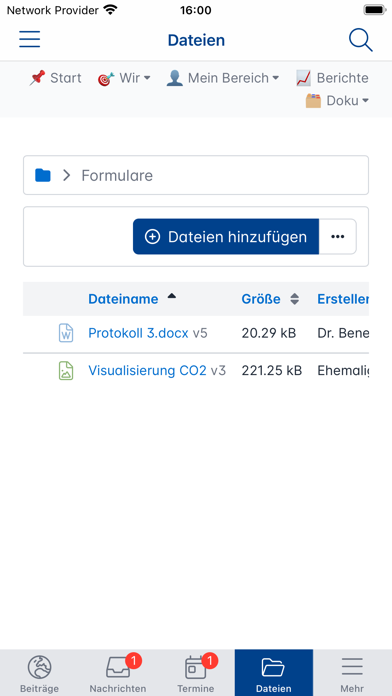The width and height of the screenshot is (392, 696).
Task: Open Termine calendar tab
Action: [x=196, y=673]
